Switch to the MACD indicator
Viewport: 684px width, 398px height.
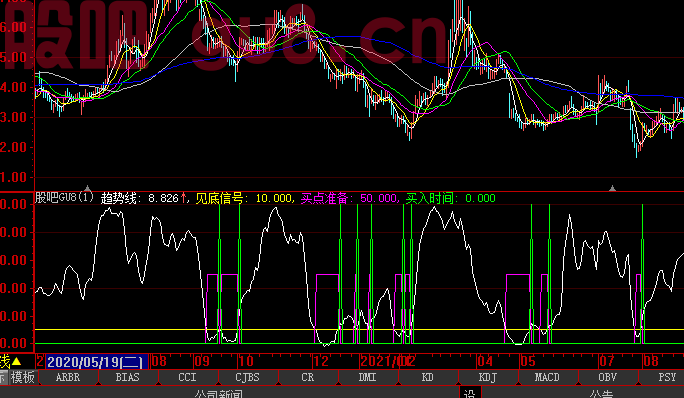click(547, 377)
